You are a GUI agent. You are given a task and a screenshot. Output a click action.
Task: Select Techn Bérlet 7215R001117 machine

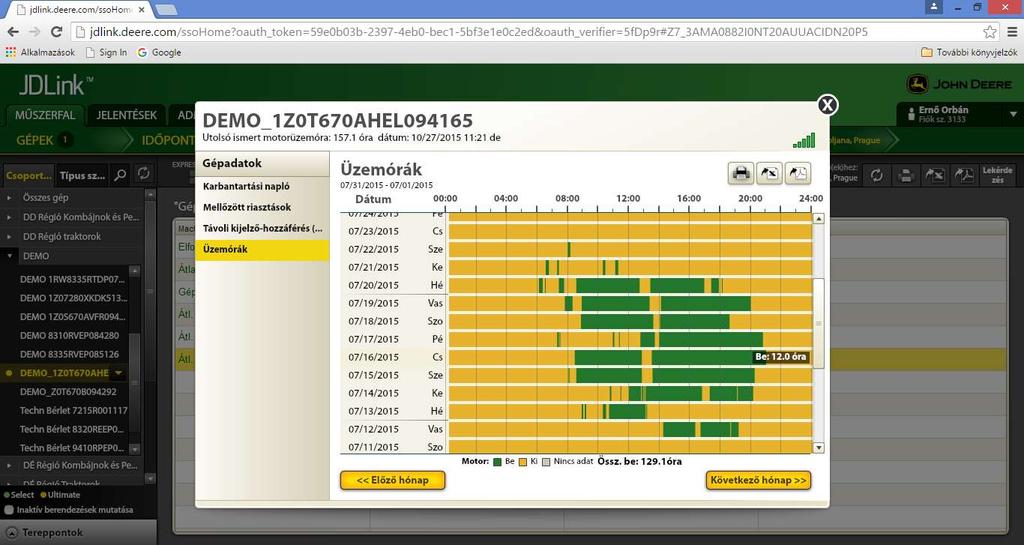click(73, 411)
